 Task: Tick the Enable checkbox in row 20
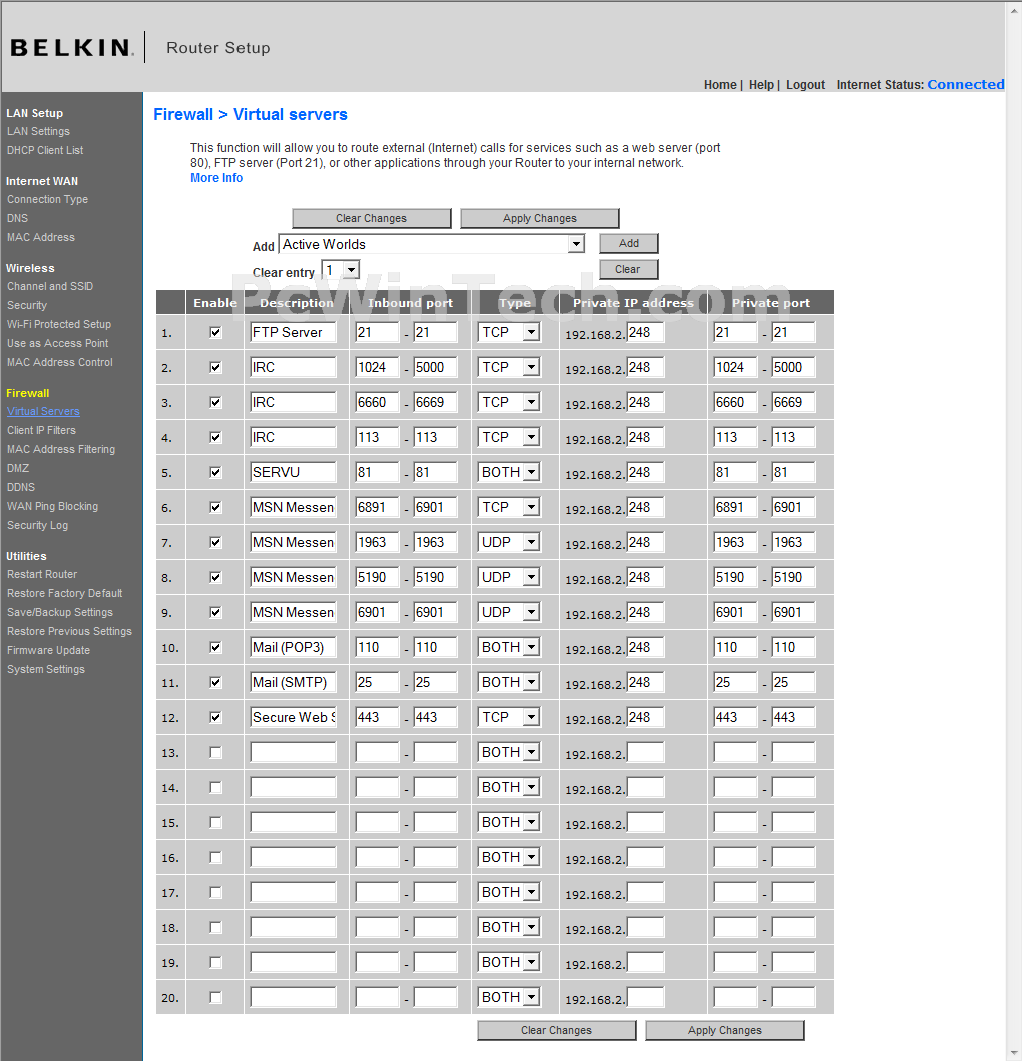click(x=215, y=997)
